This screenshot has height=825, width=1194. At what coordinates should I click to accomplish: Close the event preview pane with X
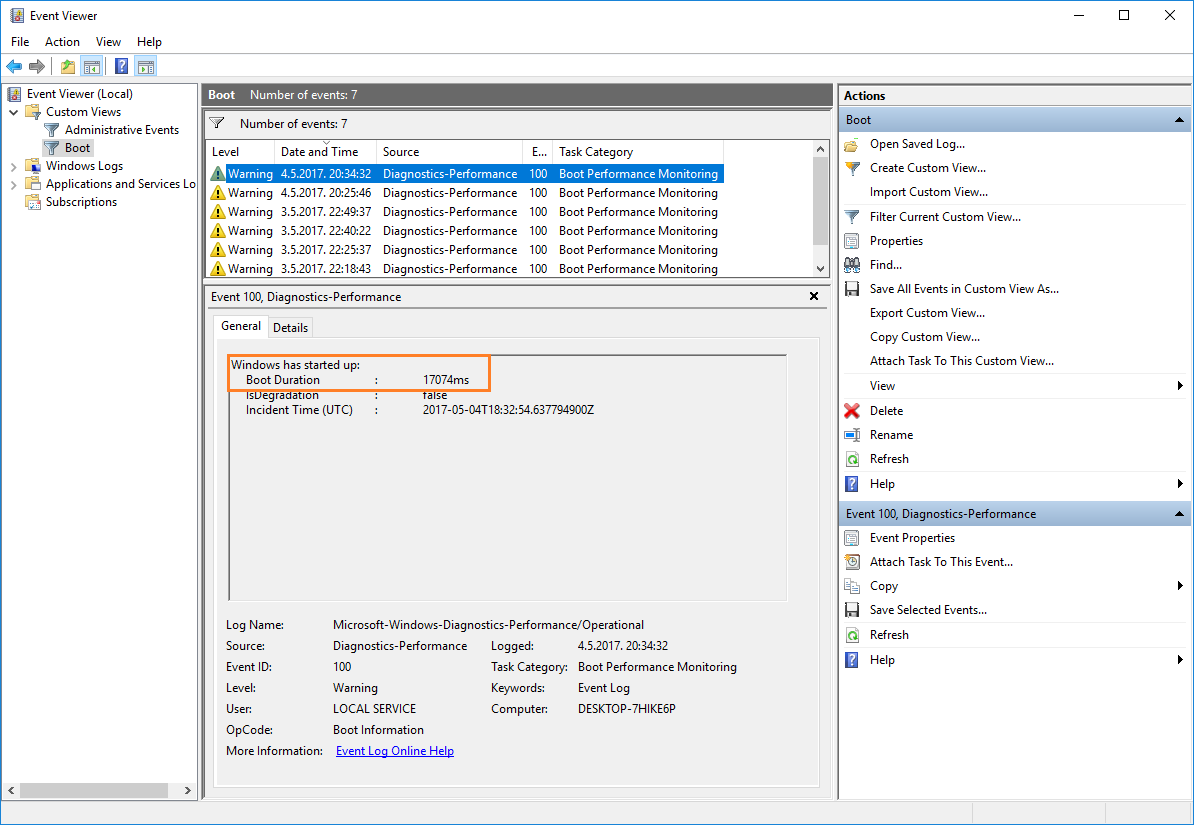[x=814, y=297]
